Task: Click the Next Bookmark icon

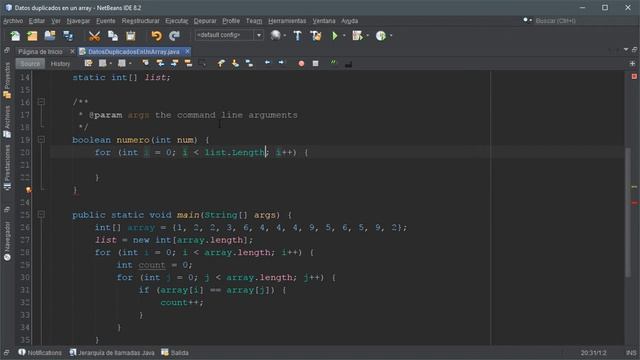Action: pyautogui.click(x=236, y=63)
